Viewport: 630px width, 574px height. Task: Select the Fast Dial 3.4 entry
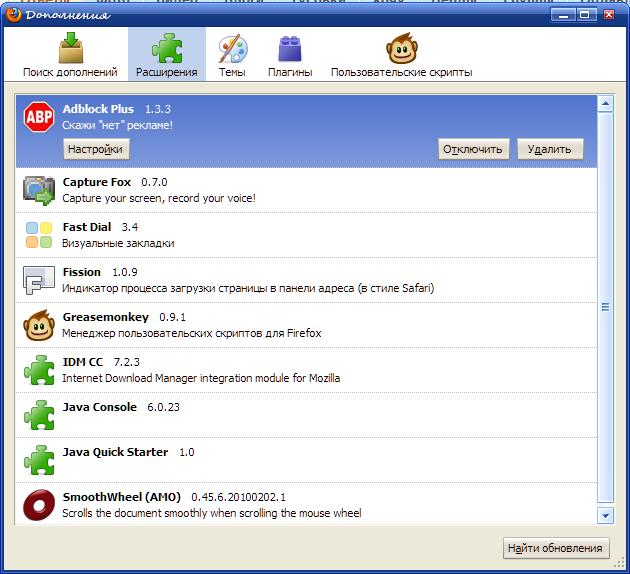(x=306, y=235)
